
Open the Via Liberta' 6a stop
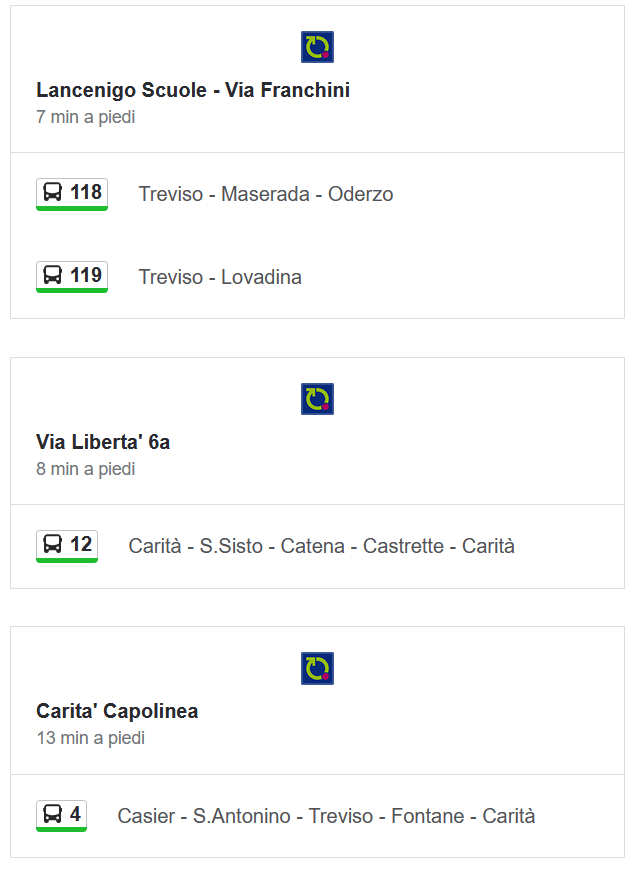(103, 442)
